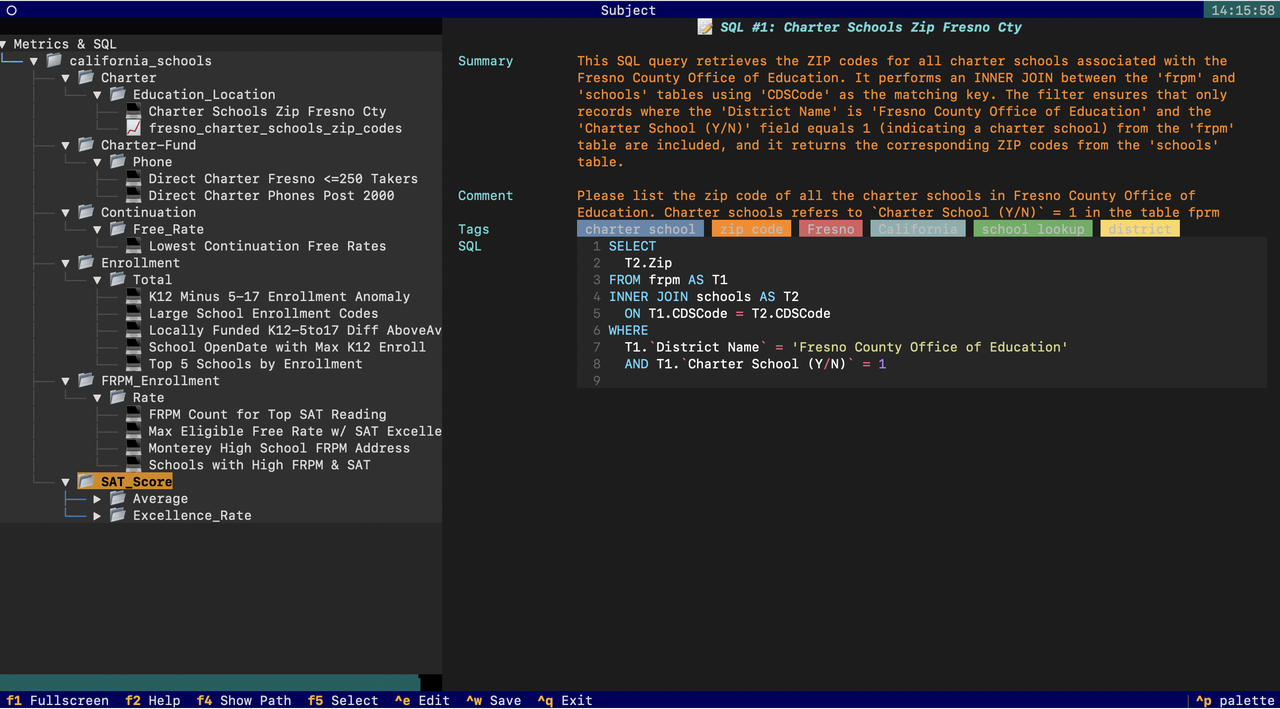Expand the Average folder arrow
This screenshot has width=1280, height=709.
(97, 499)
